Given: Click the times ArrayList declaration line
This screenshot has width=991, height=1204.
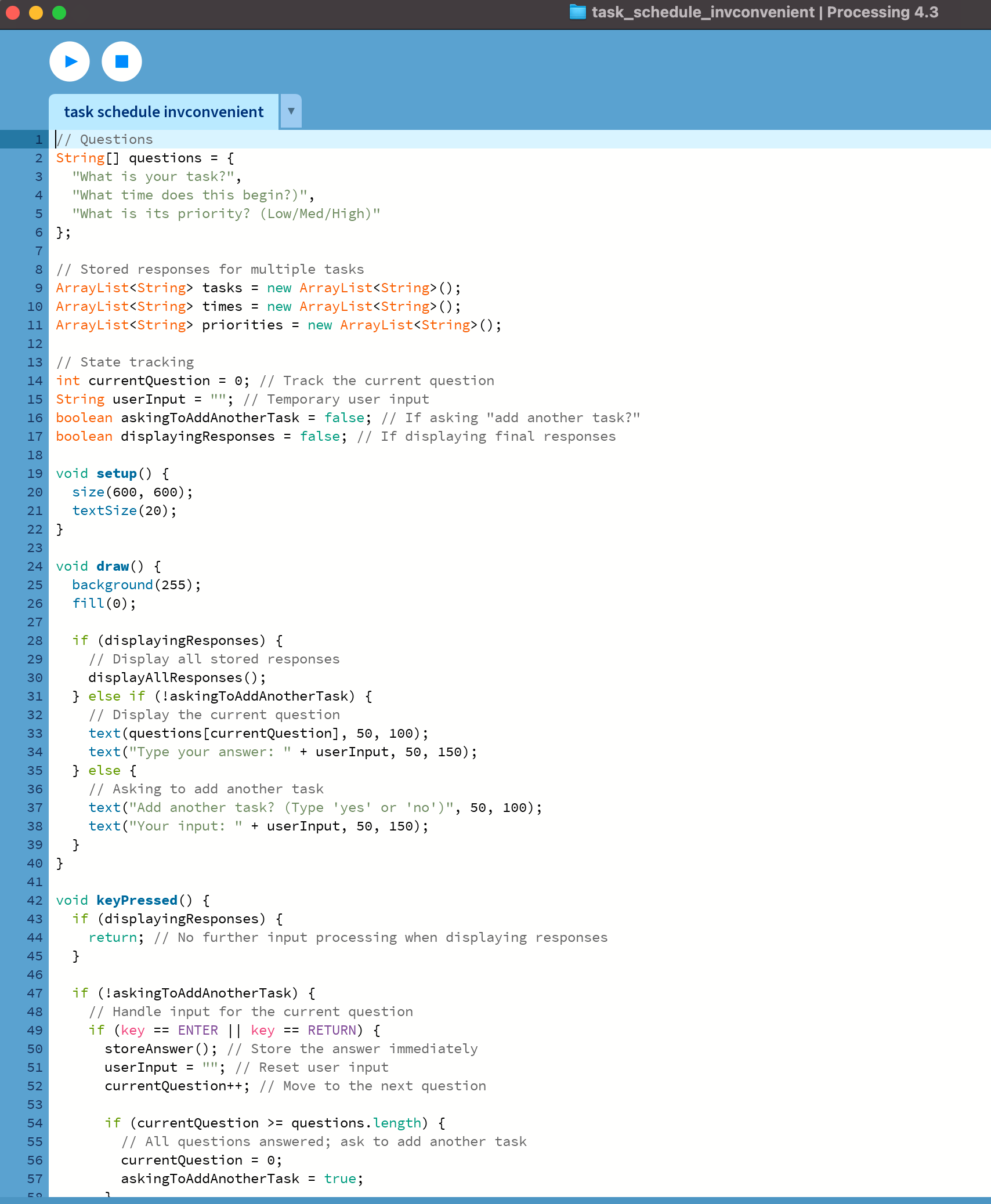Looking at the screenshot, I should [258, 306].
